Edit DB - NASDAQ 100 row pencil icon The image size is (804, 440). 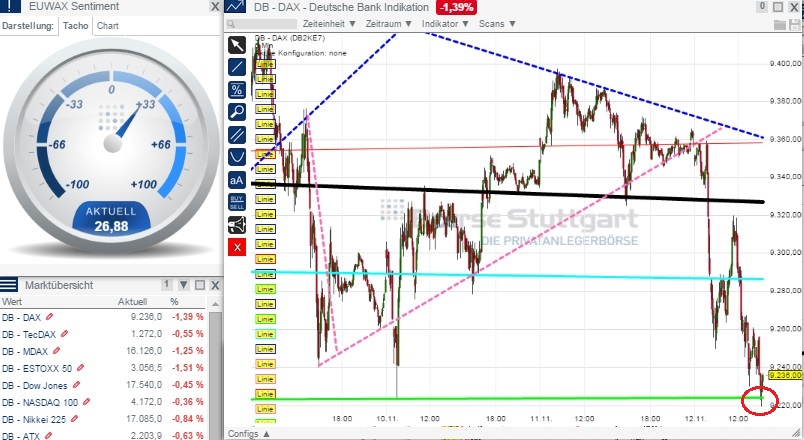click(x=86, y=402)
